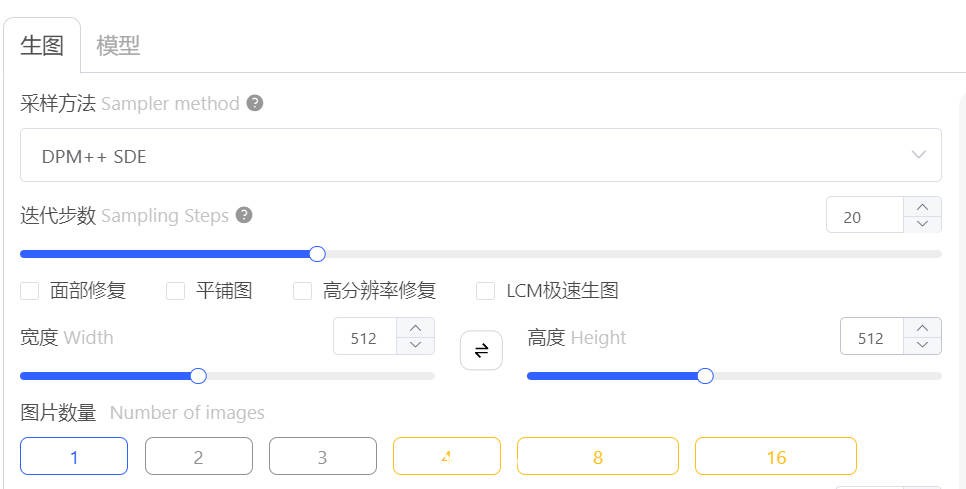This screenshot has height=489, width=966.
Task: Decrease Height using the down stepper arrow
Action: pos(922,345)
